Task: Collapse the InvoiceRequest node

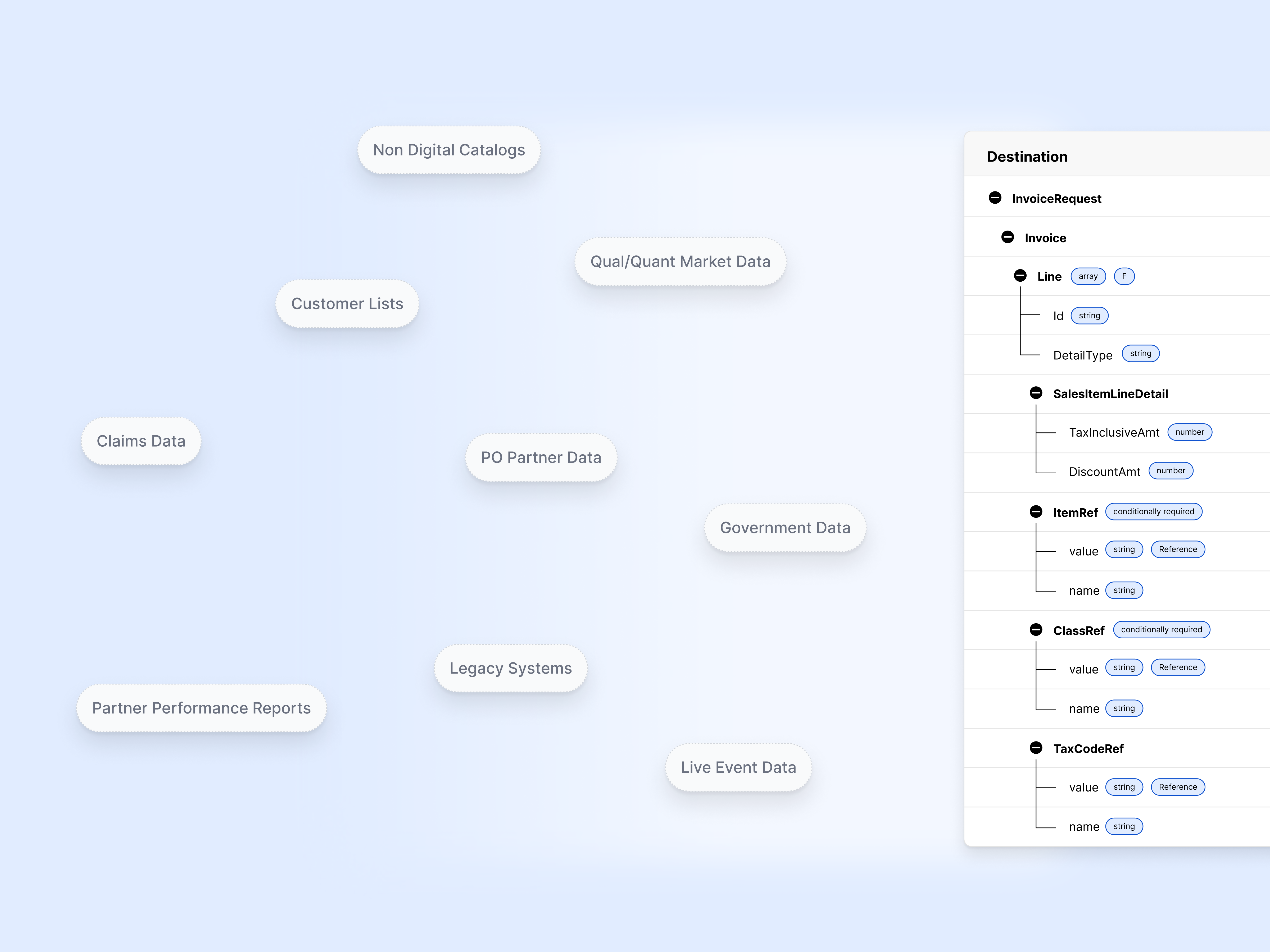Action: point(995,198)
